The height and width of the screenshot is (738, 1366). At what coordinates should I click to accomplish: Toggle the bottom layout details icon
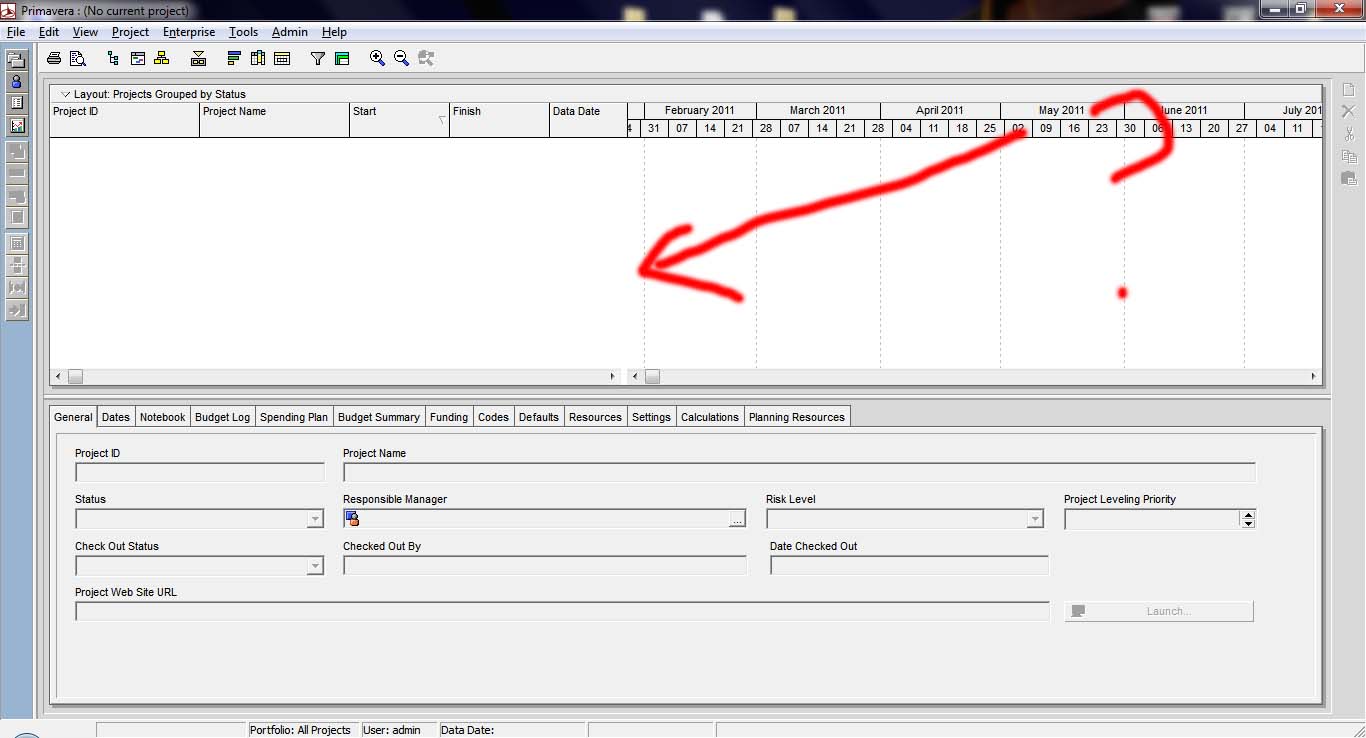(198, 59)
